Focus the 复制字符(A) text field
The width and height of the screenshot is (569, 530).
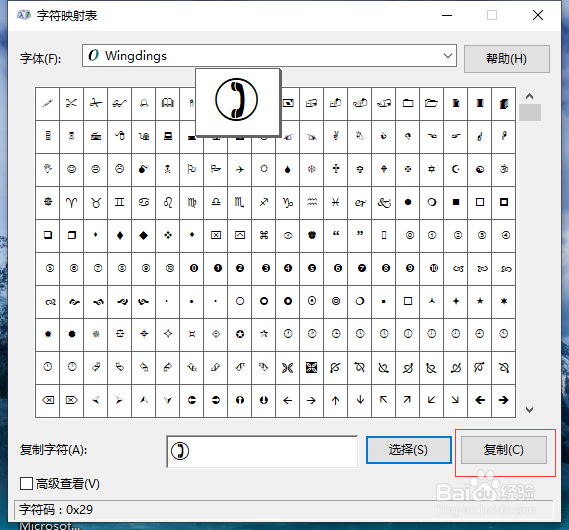[262, 452]
